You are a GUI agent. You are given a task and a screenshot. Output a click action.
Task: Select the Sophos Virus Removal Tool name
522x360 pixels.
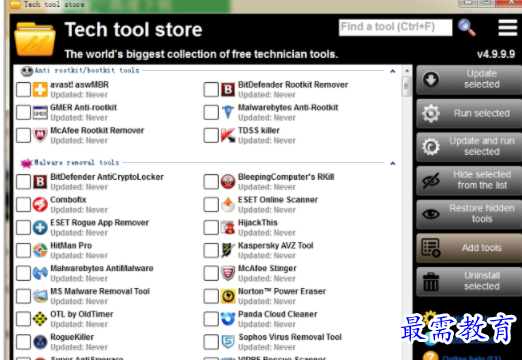click(290, 337)
